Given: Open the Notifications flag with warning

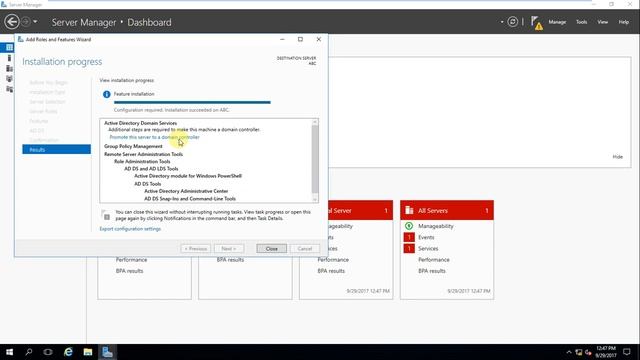Looking at the screenshot, I should (536, 23).
